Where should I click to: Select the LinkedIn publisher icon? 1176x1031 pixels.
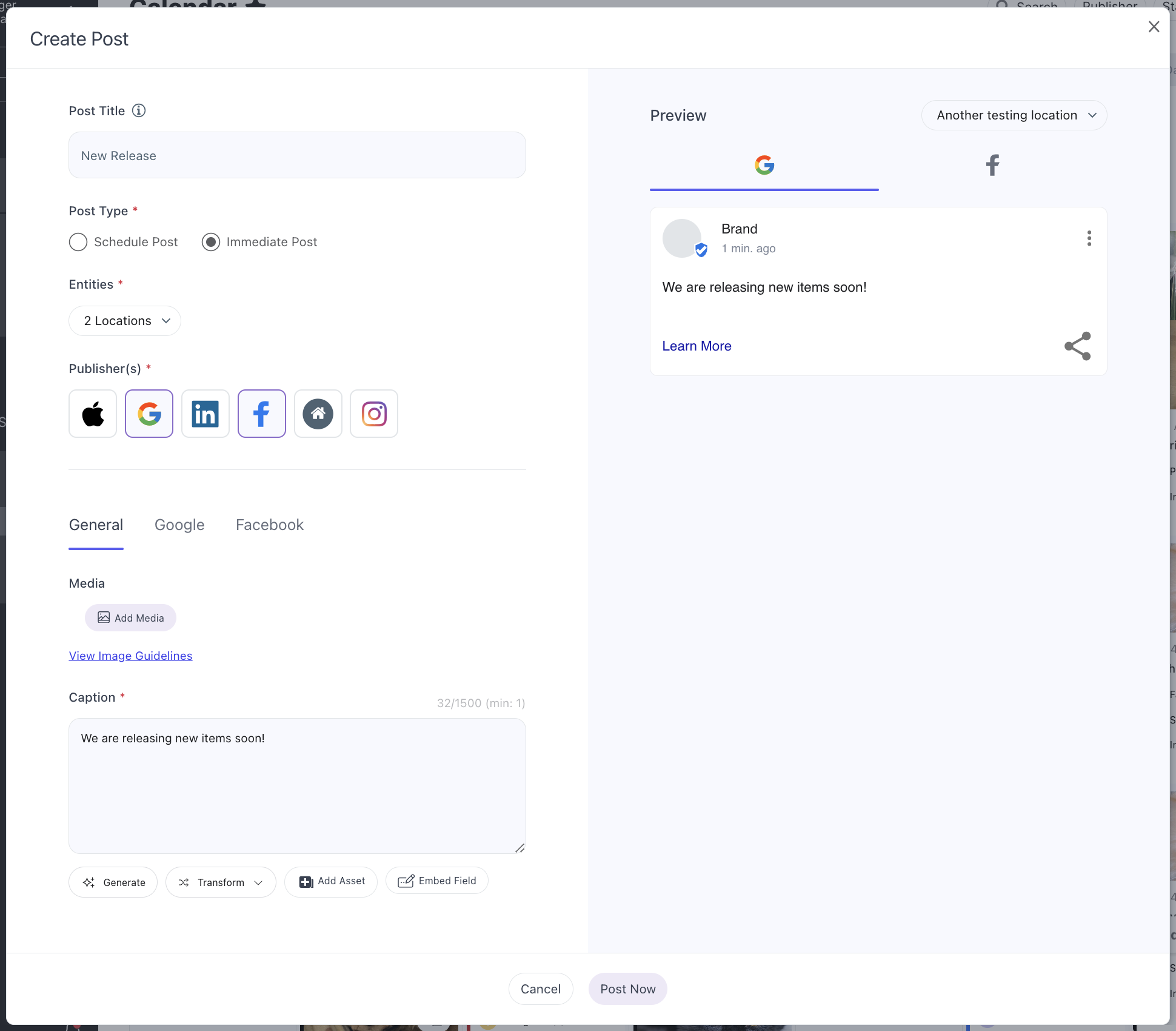click(205, 414)
